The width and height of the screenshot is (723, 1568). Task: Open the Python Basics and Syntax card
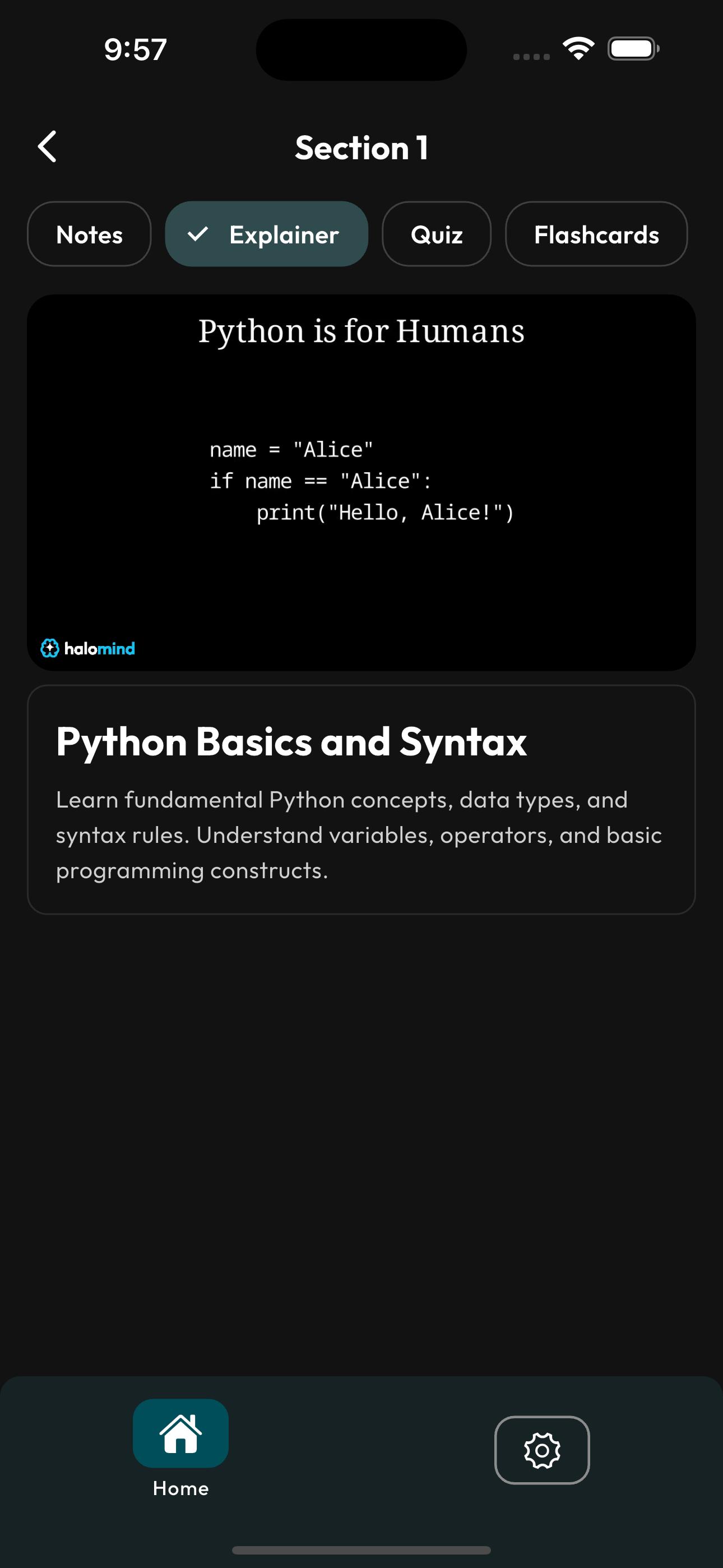tap(361, 799)
